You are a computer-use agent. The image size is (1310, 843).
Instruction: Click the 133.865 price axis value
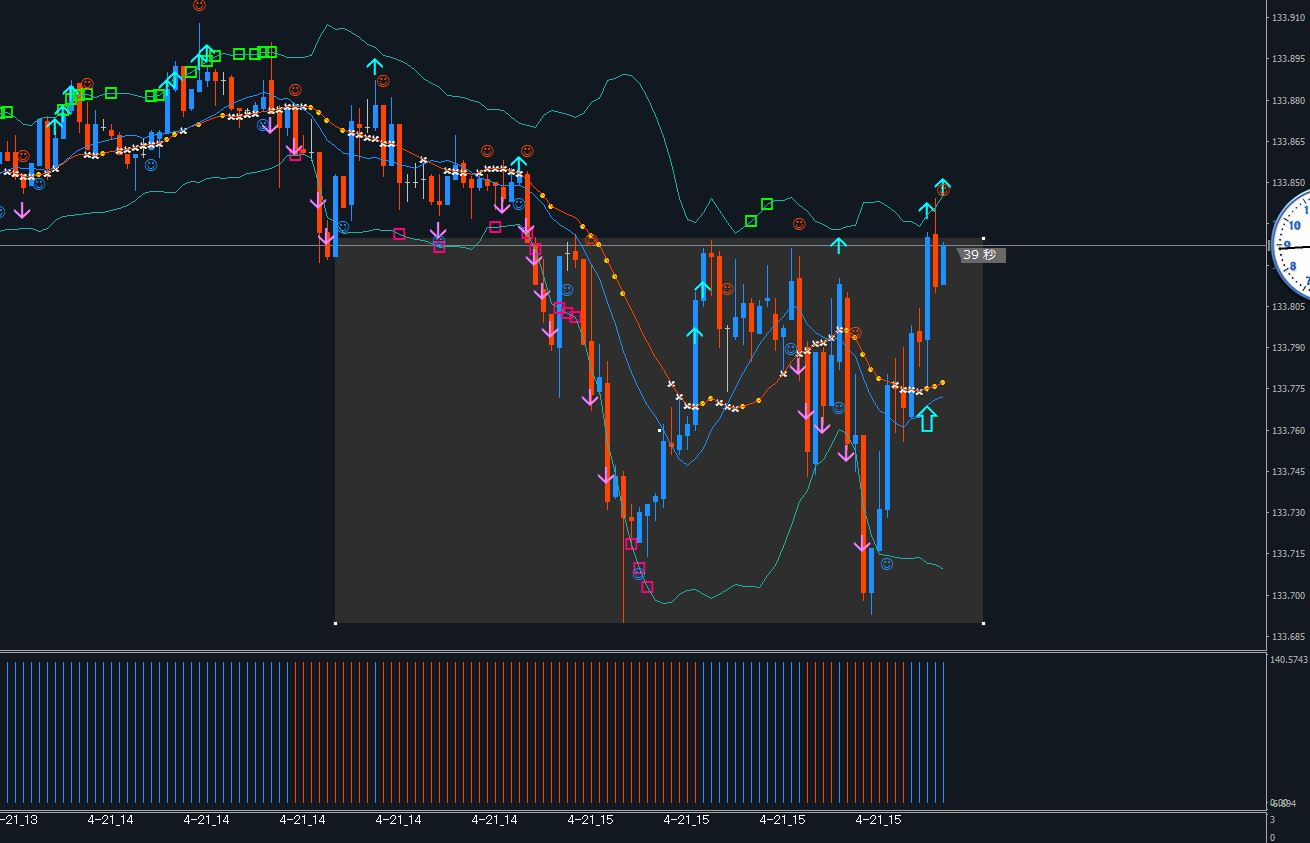click(x=1289, y=142)
